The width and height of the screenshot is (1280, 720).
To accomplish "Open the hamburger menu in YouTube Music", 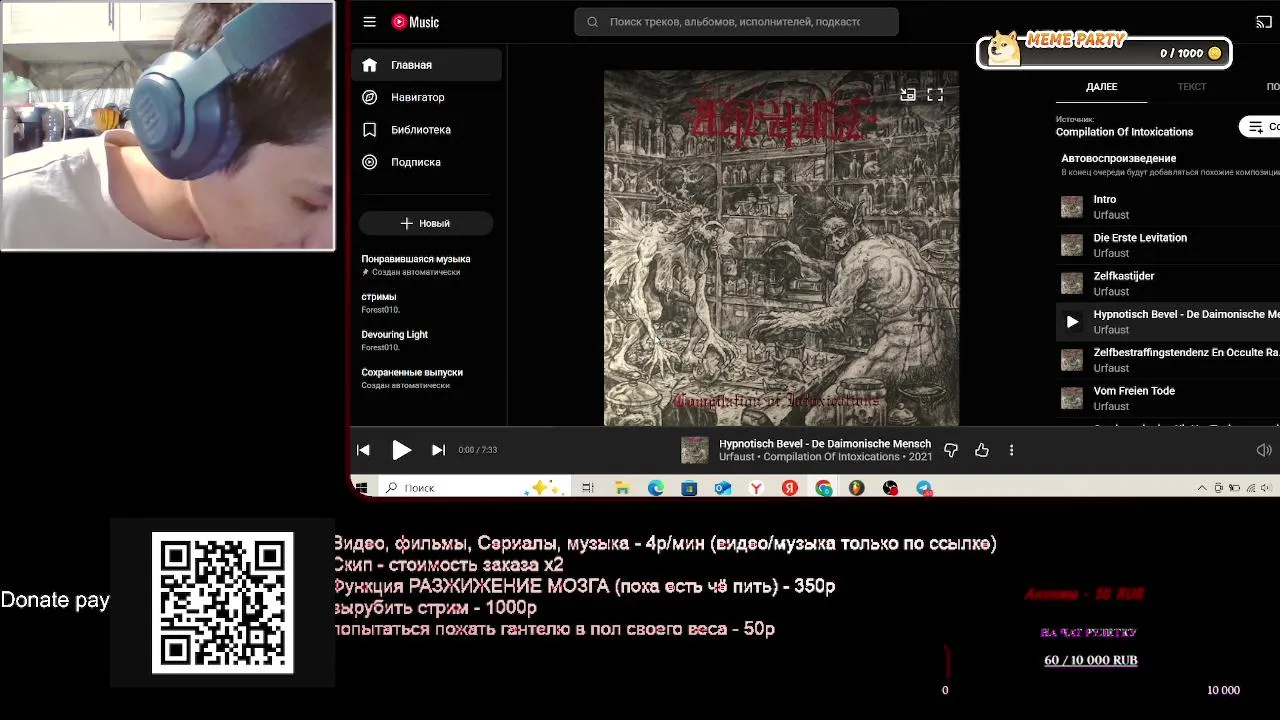I will [369, 22].
